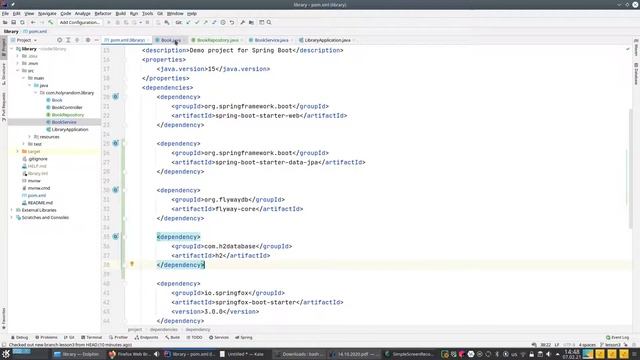
Task: Click the 'dependencies' breadcrumb
Action: tap(164, 329)
